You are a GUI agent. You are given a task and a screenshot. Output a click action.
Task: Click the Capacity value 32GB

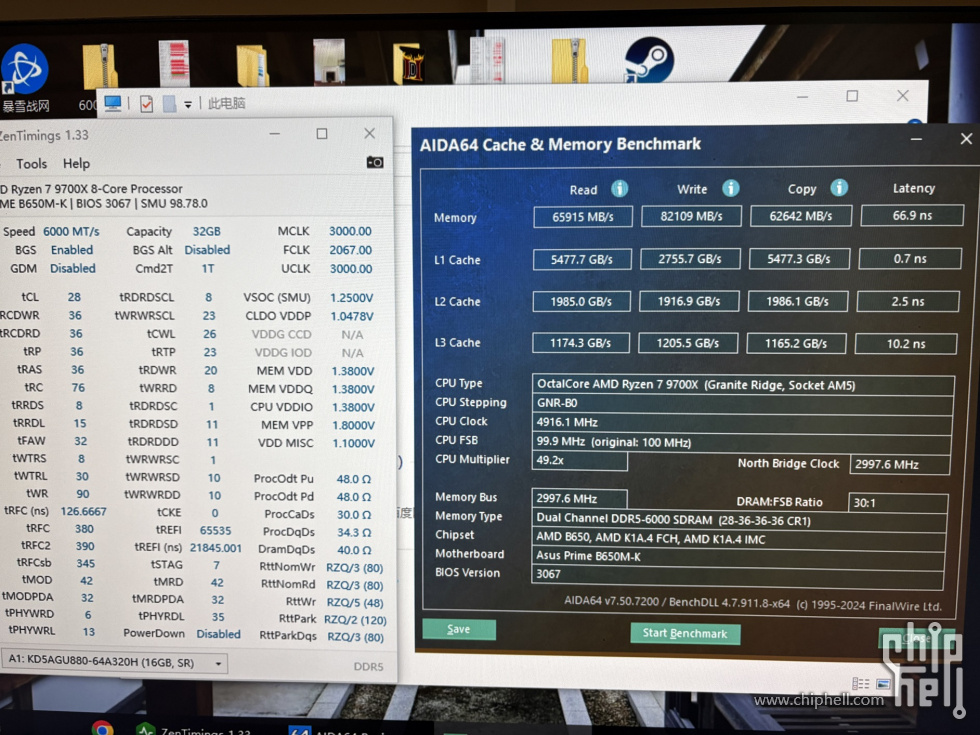206,231
